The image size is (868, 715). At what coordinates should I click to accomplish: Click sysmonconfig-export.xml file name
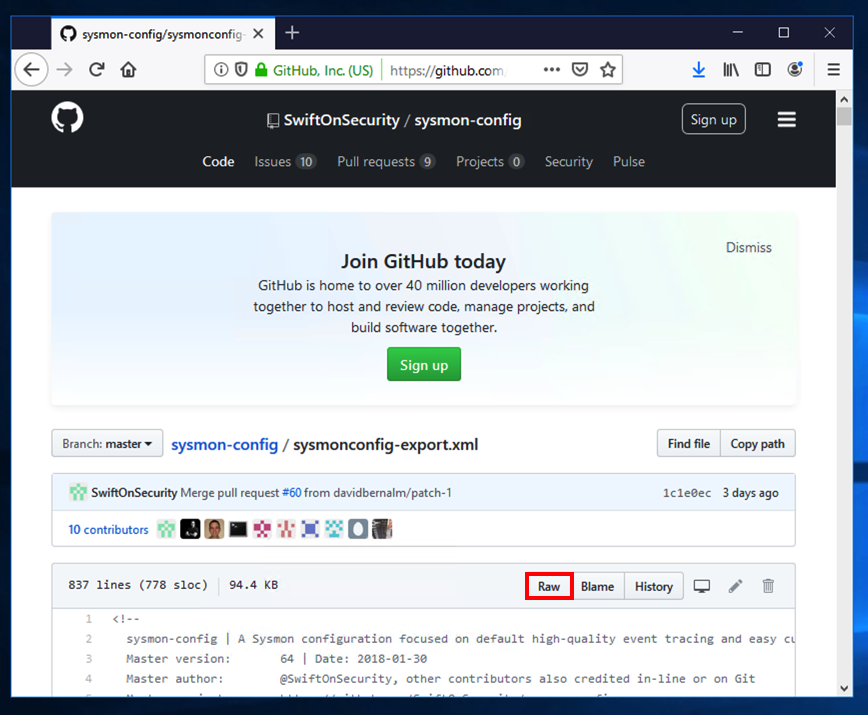tap(385, 444)
